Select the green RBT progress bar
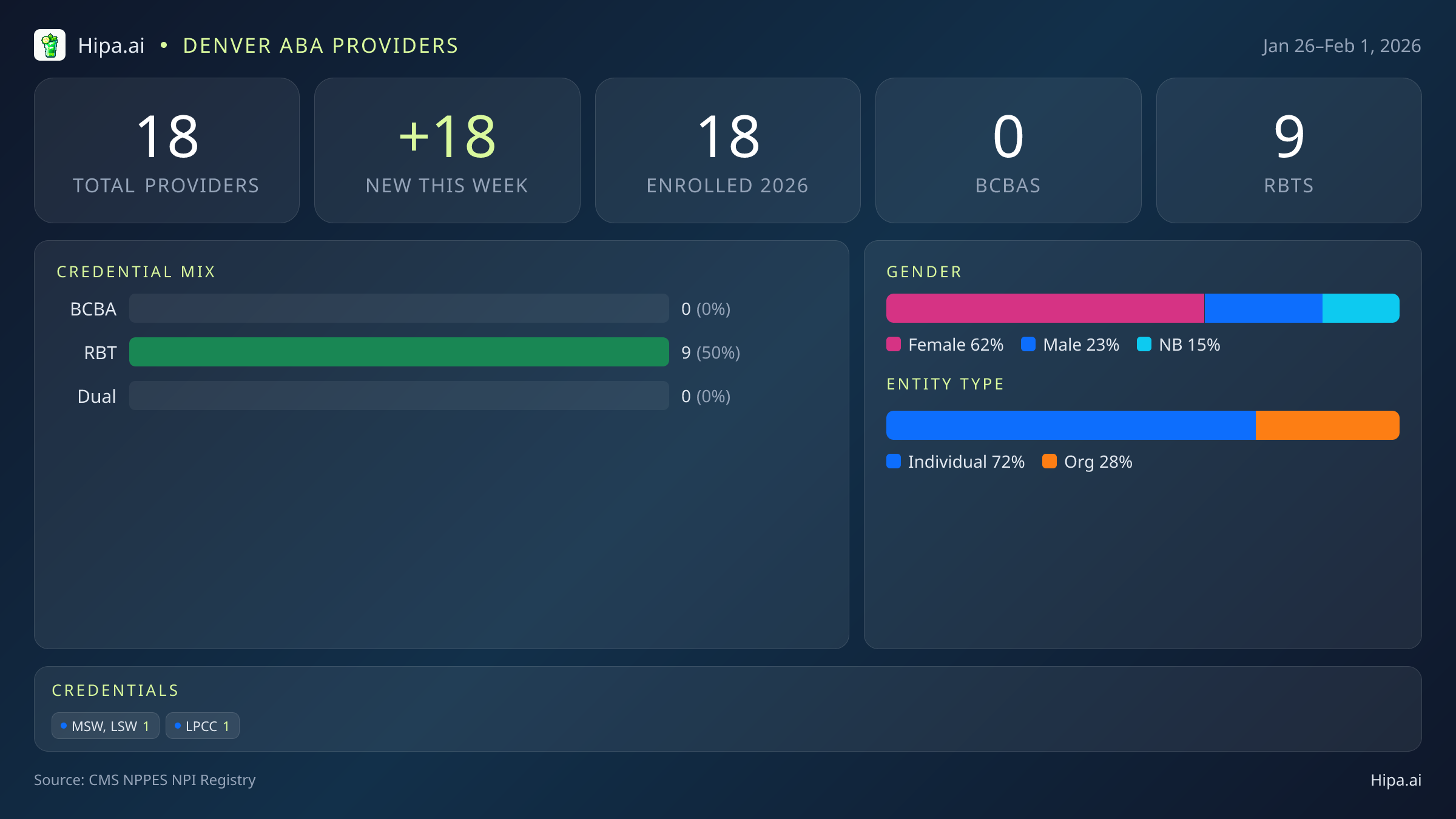 click(x=399, y=352)
